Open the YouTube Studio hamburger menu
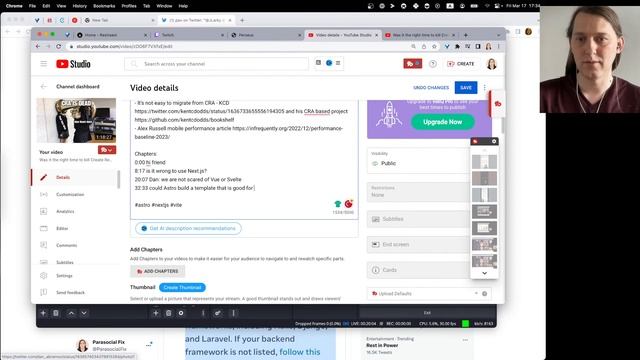Screen dimensions: 640x360 (x=44, y=64)
